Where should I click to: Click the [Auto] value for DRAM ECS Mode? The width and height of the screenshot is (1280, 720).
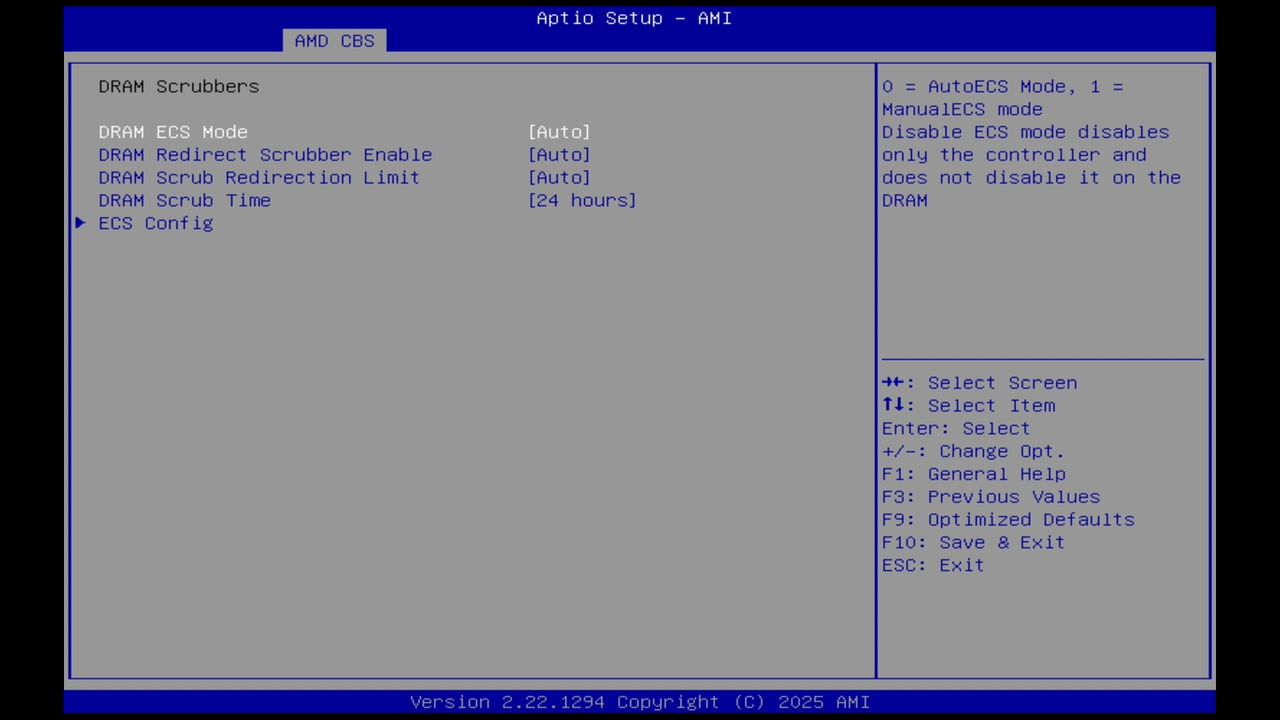[x=559, y=131]
